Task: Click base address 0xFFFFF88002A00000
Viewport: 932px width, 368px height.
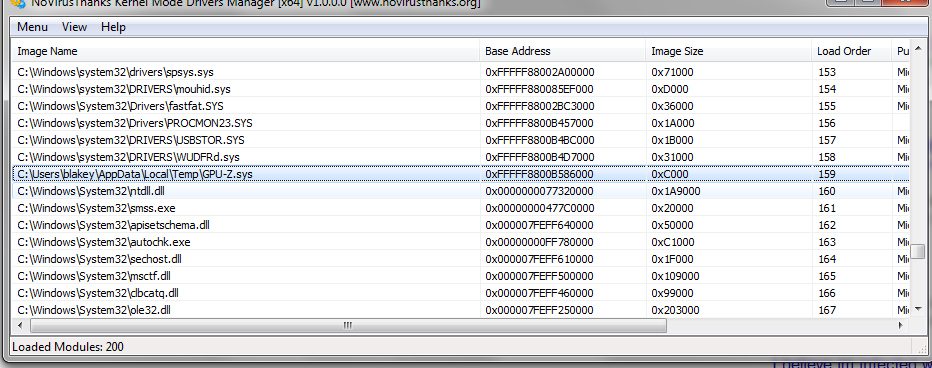Action: tap(540, 72)
